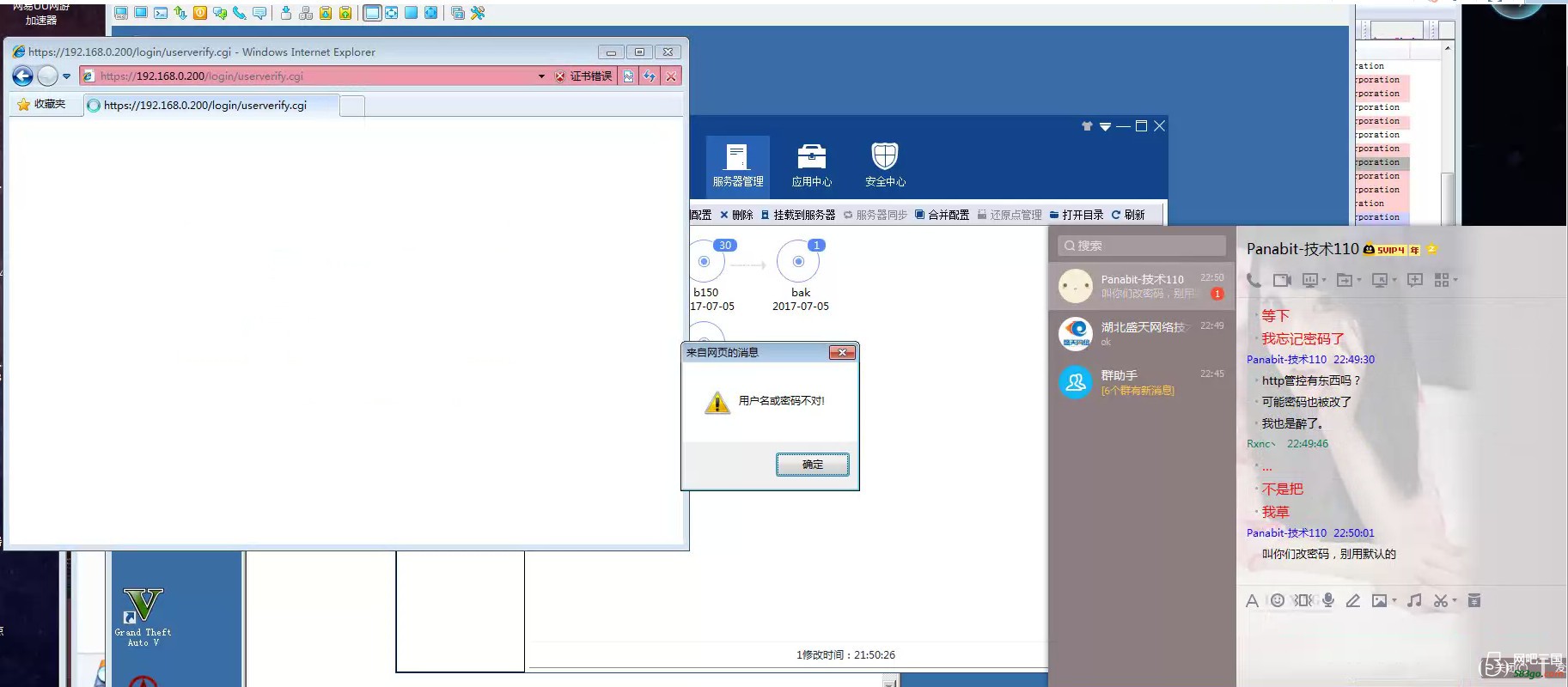Click the green phone icon in top toolbar
Viewport: 1568px width, 687px height.
pyautogui.click(x=240, y=13)
